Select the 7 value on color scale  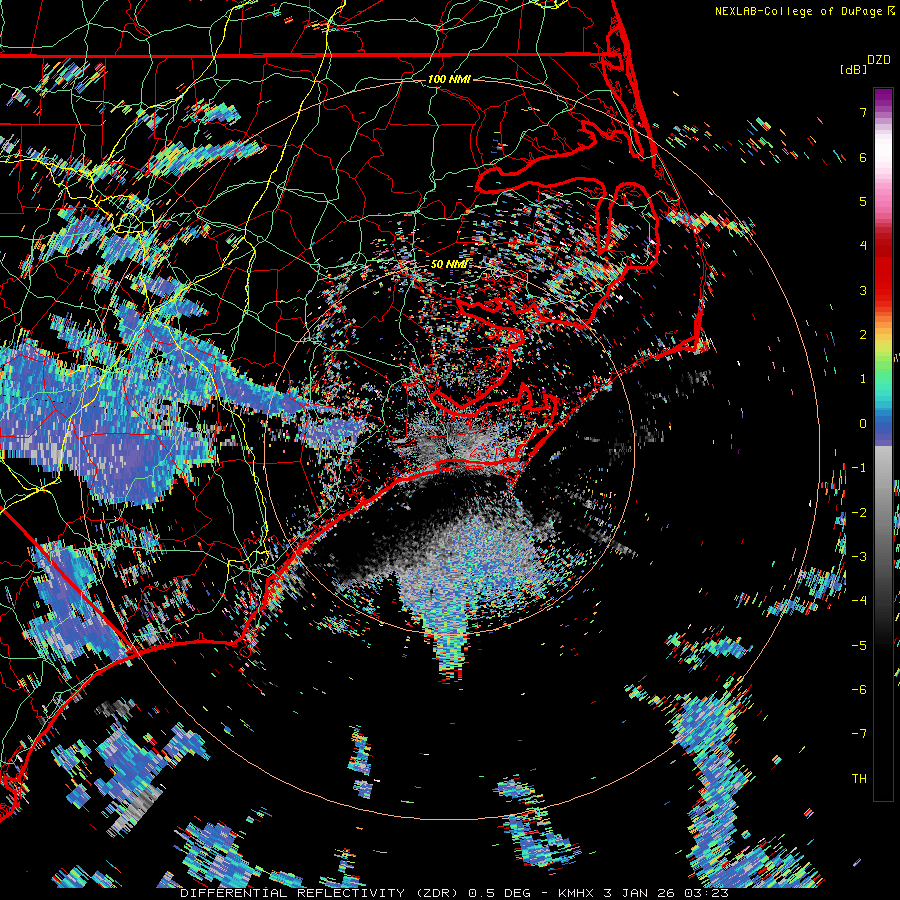point(863,112)
